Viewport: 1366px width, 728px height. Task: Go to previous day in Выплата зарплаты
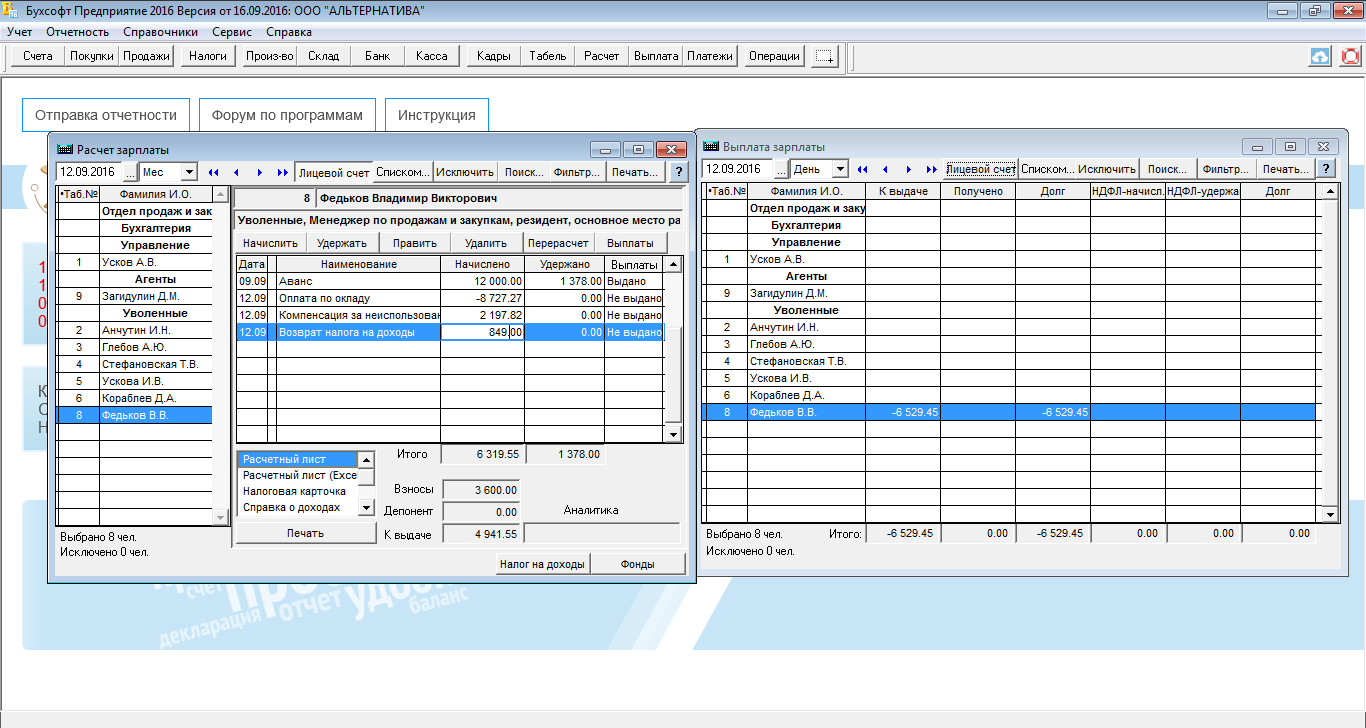(884, 169)
